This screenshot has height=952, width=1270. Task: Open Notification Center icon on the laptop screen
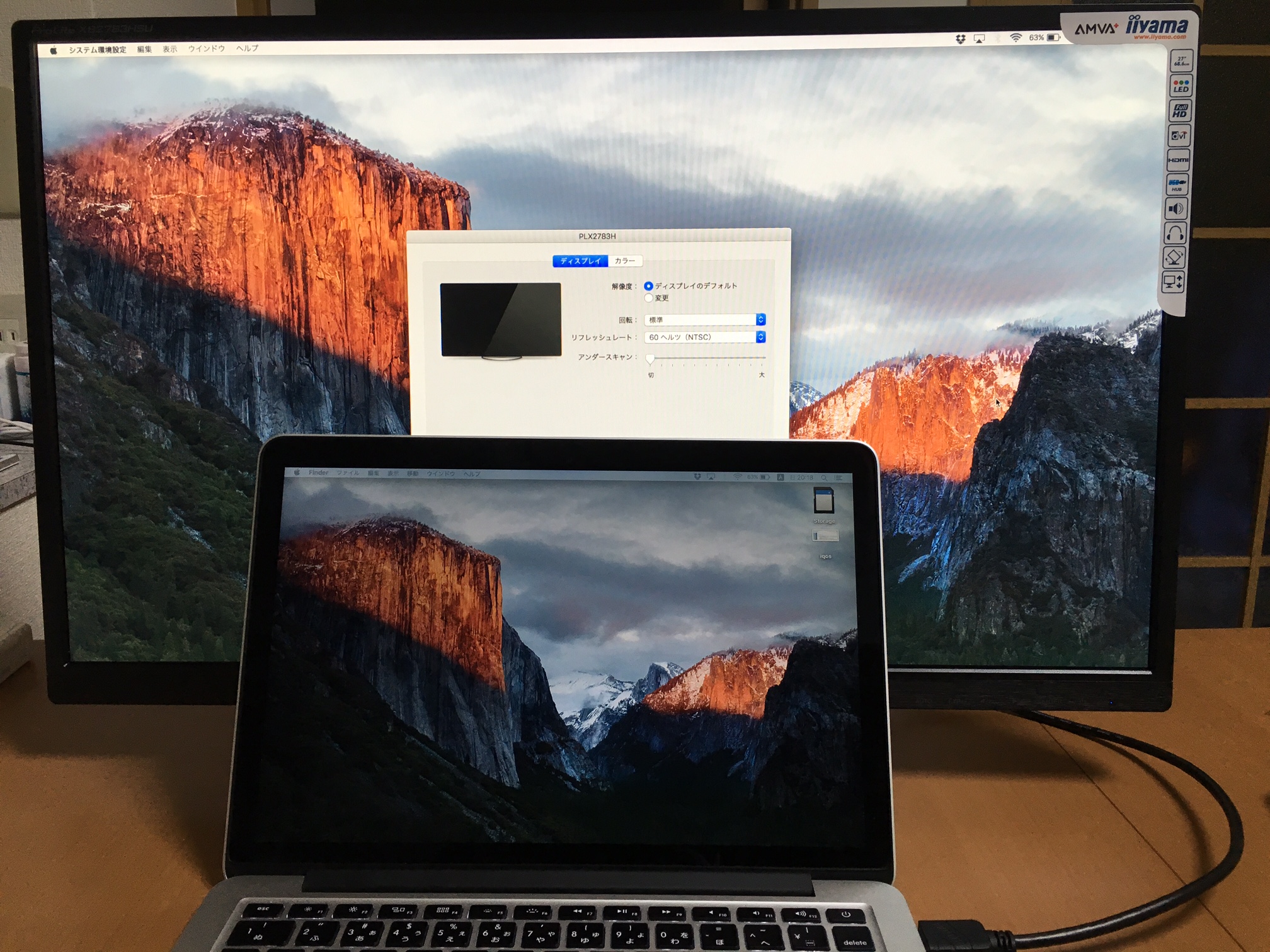click(838, 478)
